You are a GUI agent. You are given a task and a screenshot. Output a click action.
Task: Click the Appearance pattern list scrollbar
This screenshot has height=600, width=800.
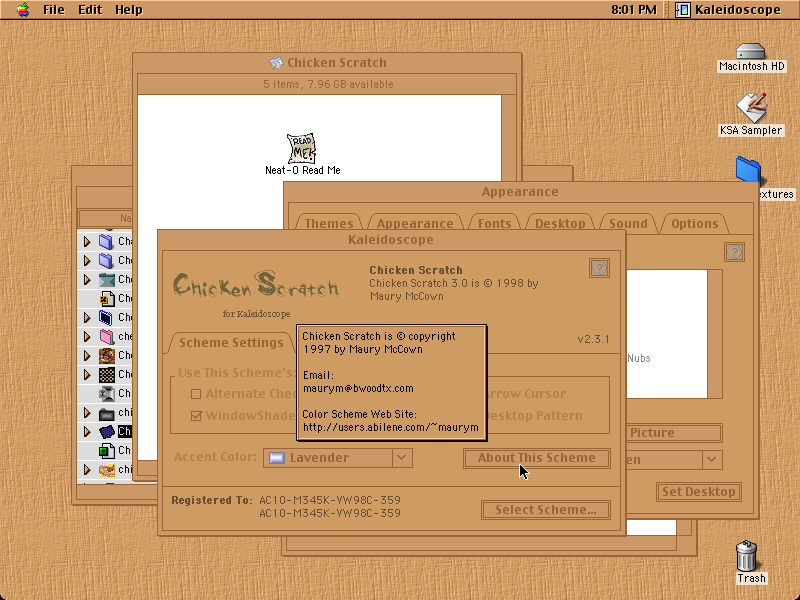(x=715, y=334)
